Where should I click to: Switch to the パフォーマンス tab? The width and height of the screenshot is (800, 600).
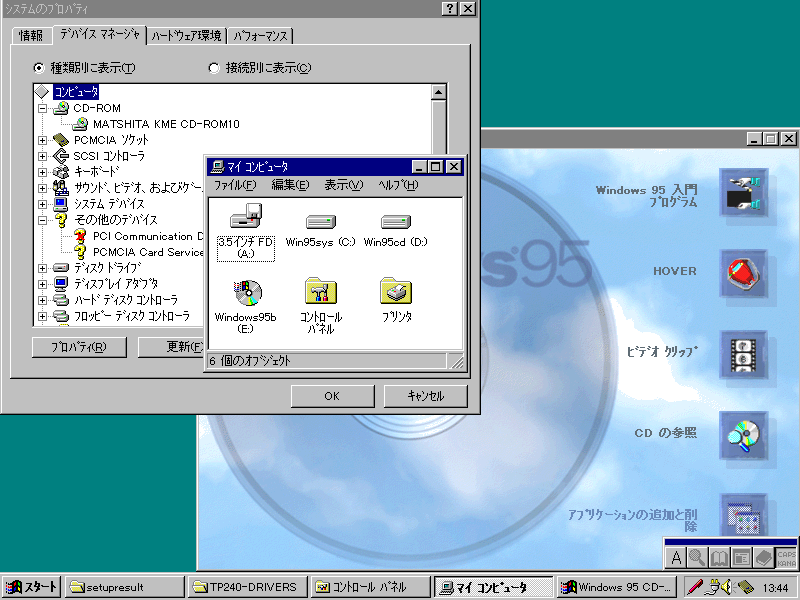[x=260, y=36]
